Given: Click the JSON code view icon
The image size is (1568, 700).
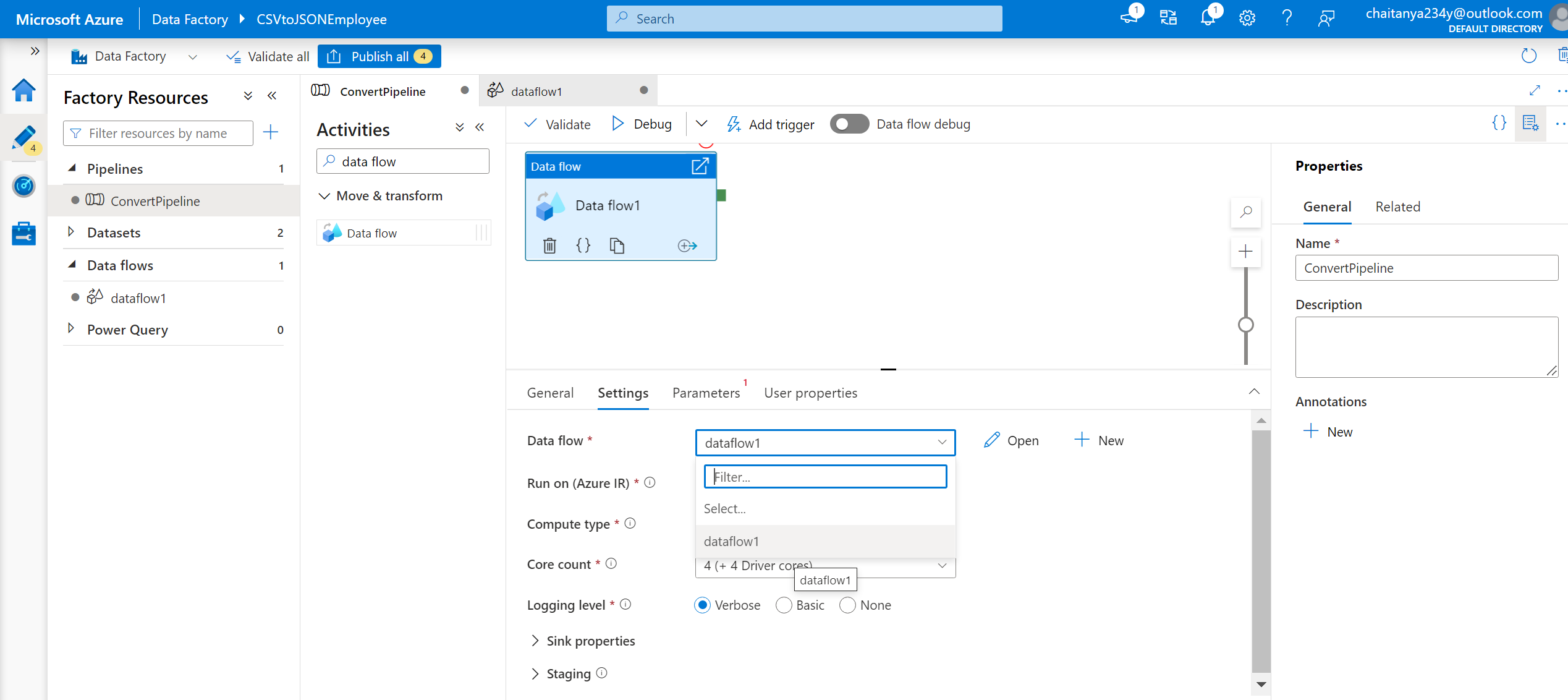Looking at the screenshot, I should (1499, 123).
